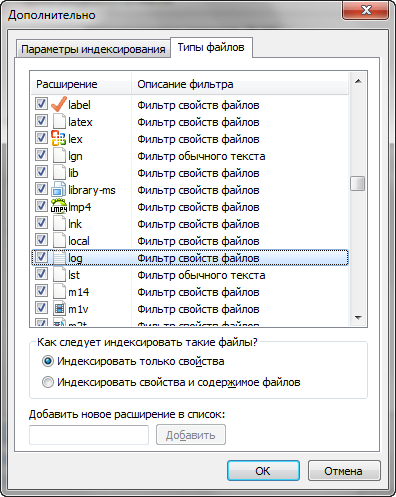Toggle the m14 extension checkbox
This screenshot has width=396, height=497.
tap(41, 290)
